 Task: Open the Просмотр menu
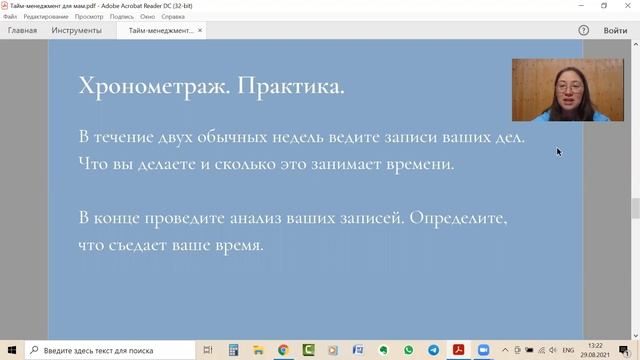point(89,17)
